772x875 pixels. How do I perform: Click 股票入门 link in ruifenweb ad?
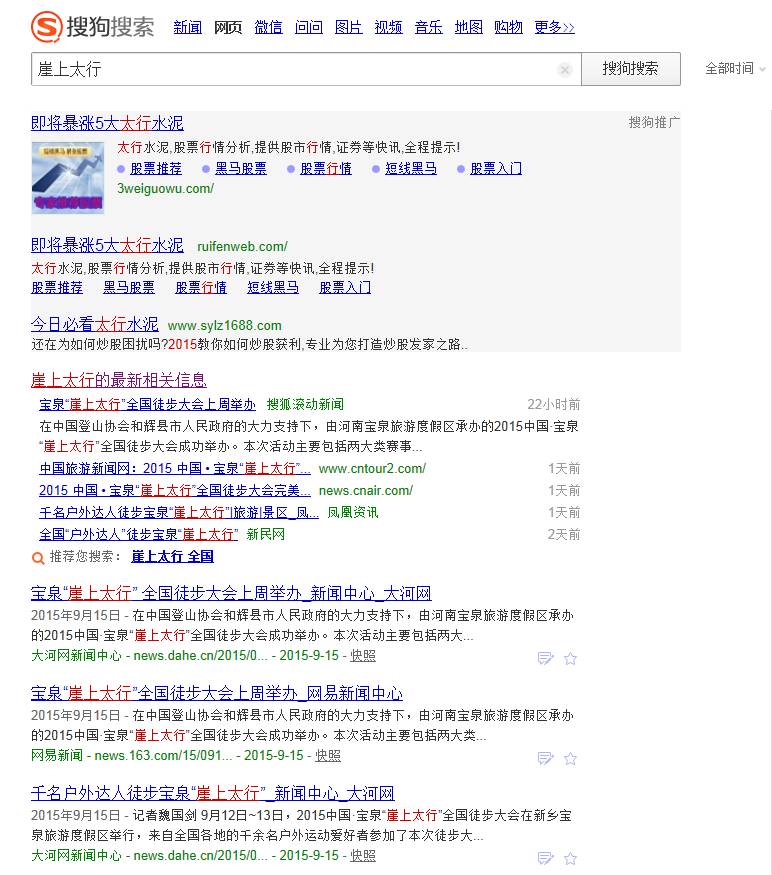pos(345,288)
